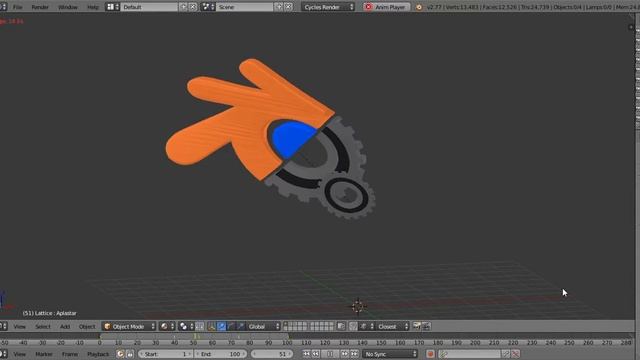The width and height of the screenshot is (640, 360).
Task: Click the OpenGL render image camera icon
Action: tap(417, 326)
